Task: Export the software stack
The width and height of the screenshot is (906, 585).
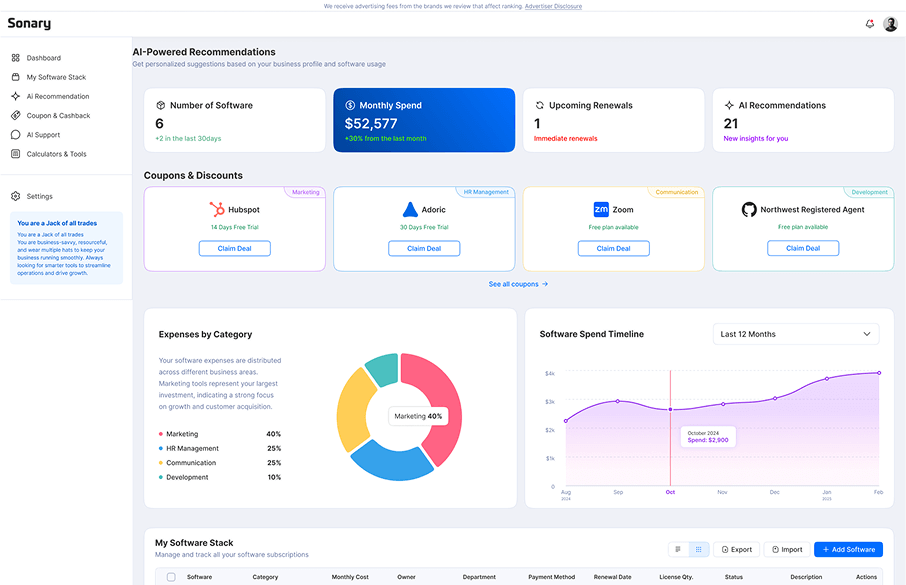Action: 736,549
